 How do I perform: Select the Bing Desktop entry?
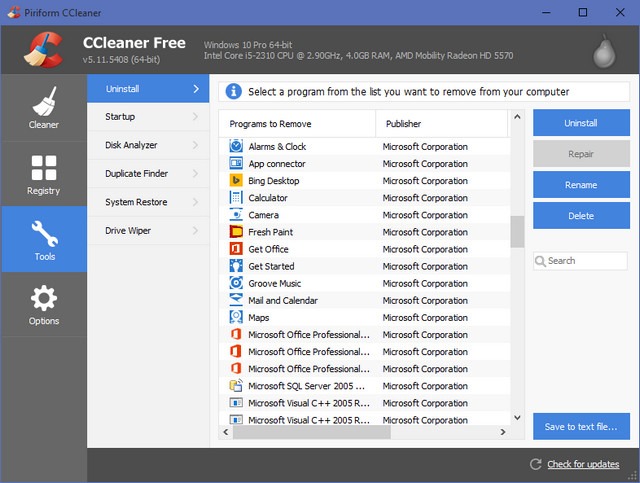point(364,180)
